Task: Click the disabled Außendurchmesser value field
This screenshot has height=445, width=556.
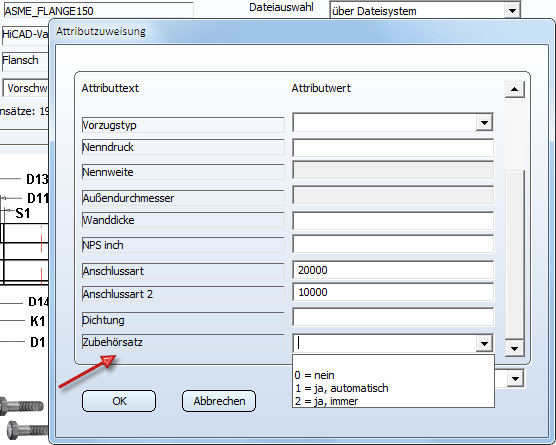Action: point(393,195)
